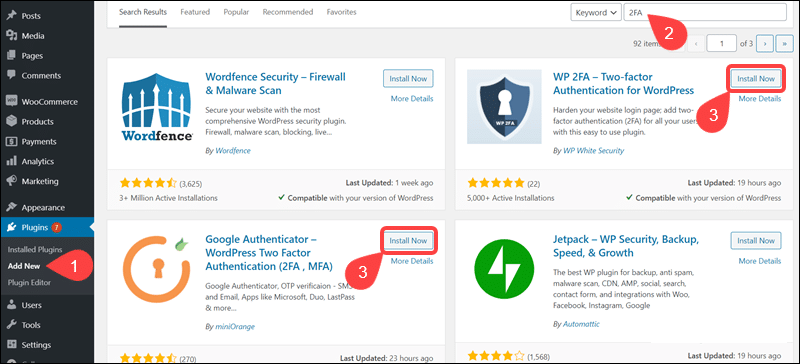Jump to the last results page
The width and height of the screenshot is (800, 364).
click(x=784, y=43)
